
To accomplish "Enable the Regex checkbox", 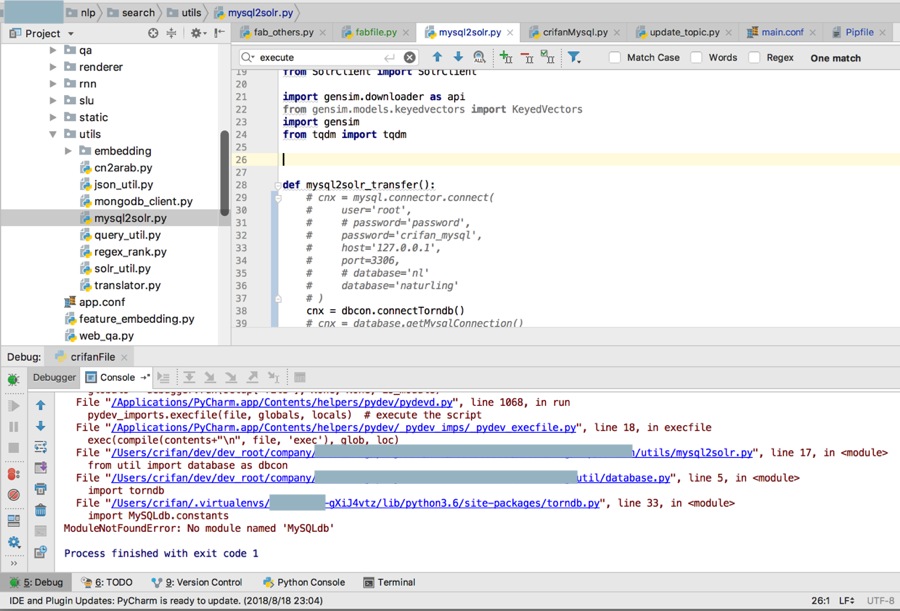I will tap(754, 58).
